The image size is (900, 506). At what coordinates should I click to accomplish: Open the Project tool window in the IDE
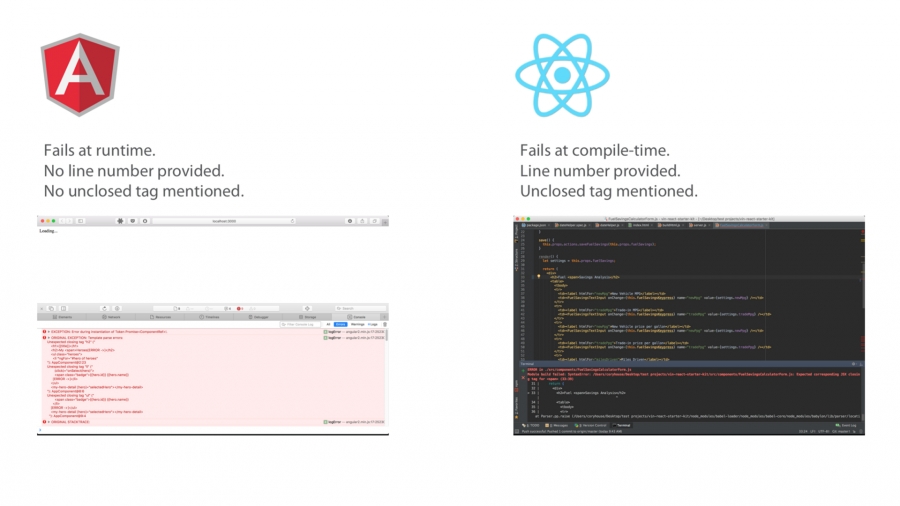pos(516,231)
